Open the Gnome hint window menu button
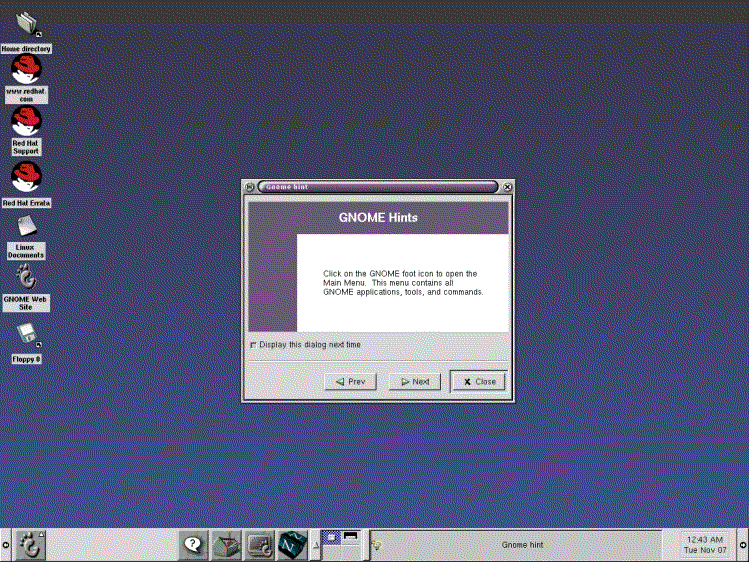This screenshot has width=749, height=562. click(x=249, y=187)
